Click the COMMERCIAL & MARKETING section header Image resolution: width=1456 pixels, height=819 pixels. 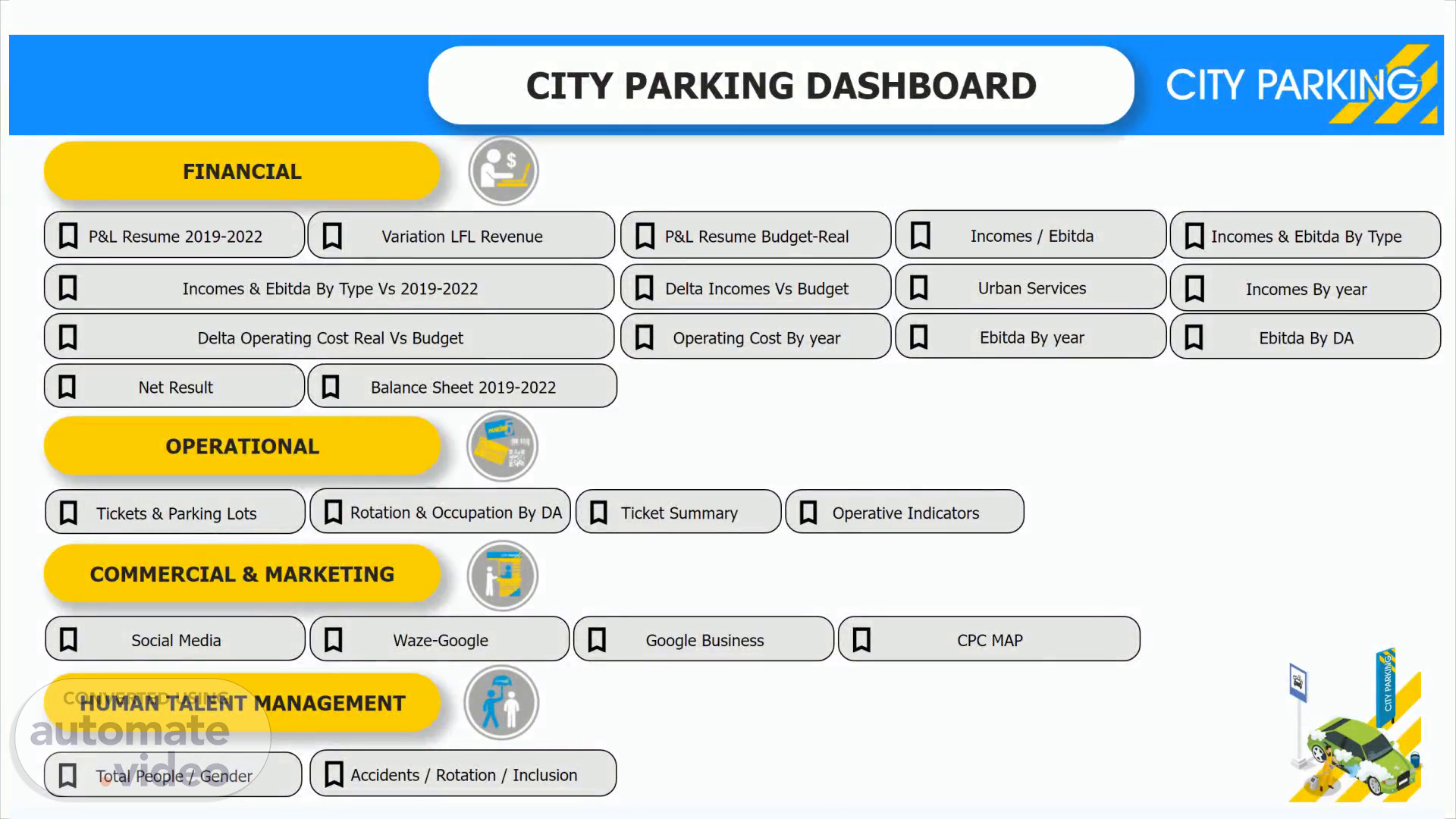242,574
